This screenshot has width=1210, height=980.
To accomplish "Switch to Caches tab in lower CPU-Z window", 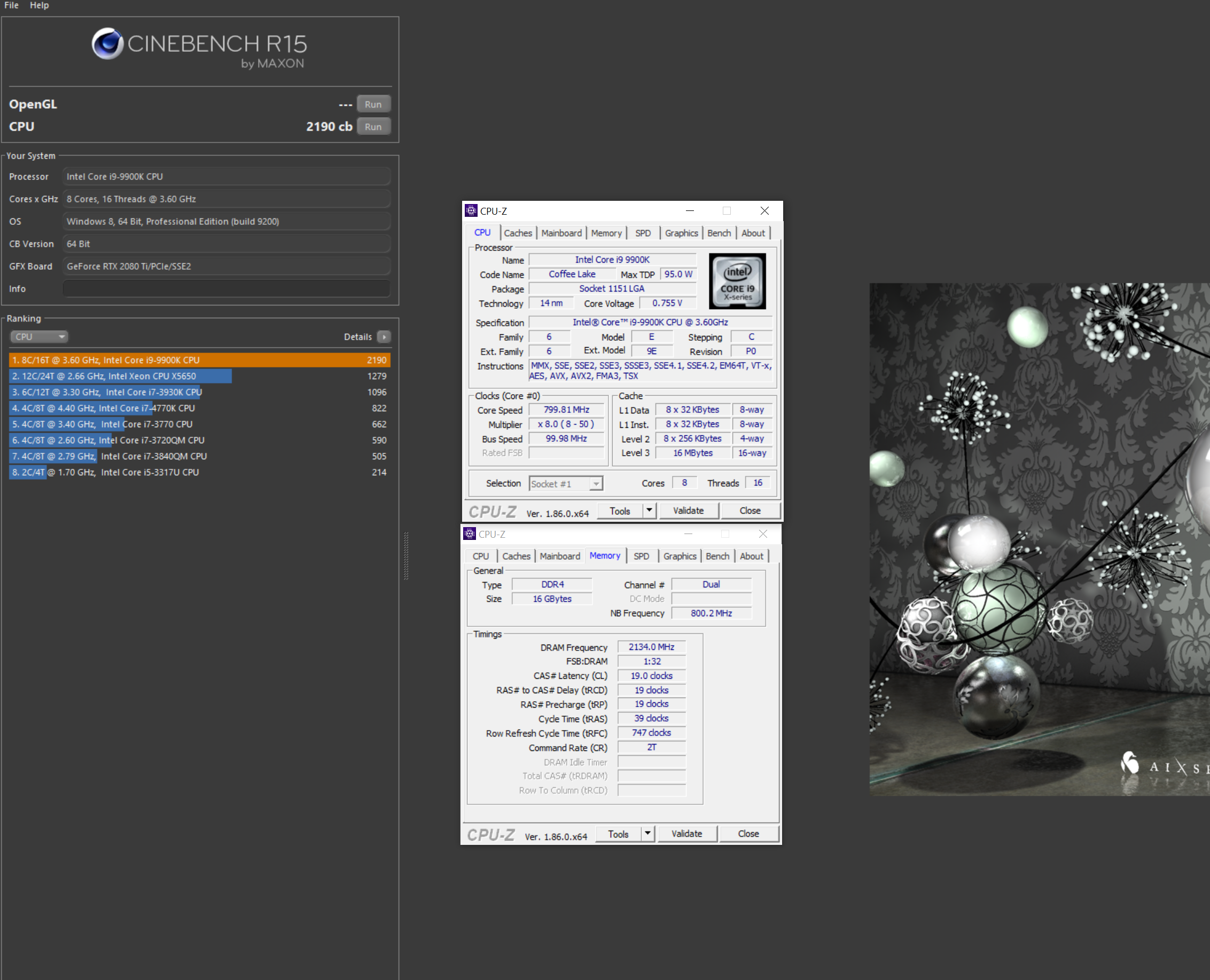I will (516, 556).
